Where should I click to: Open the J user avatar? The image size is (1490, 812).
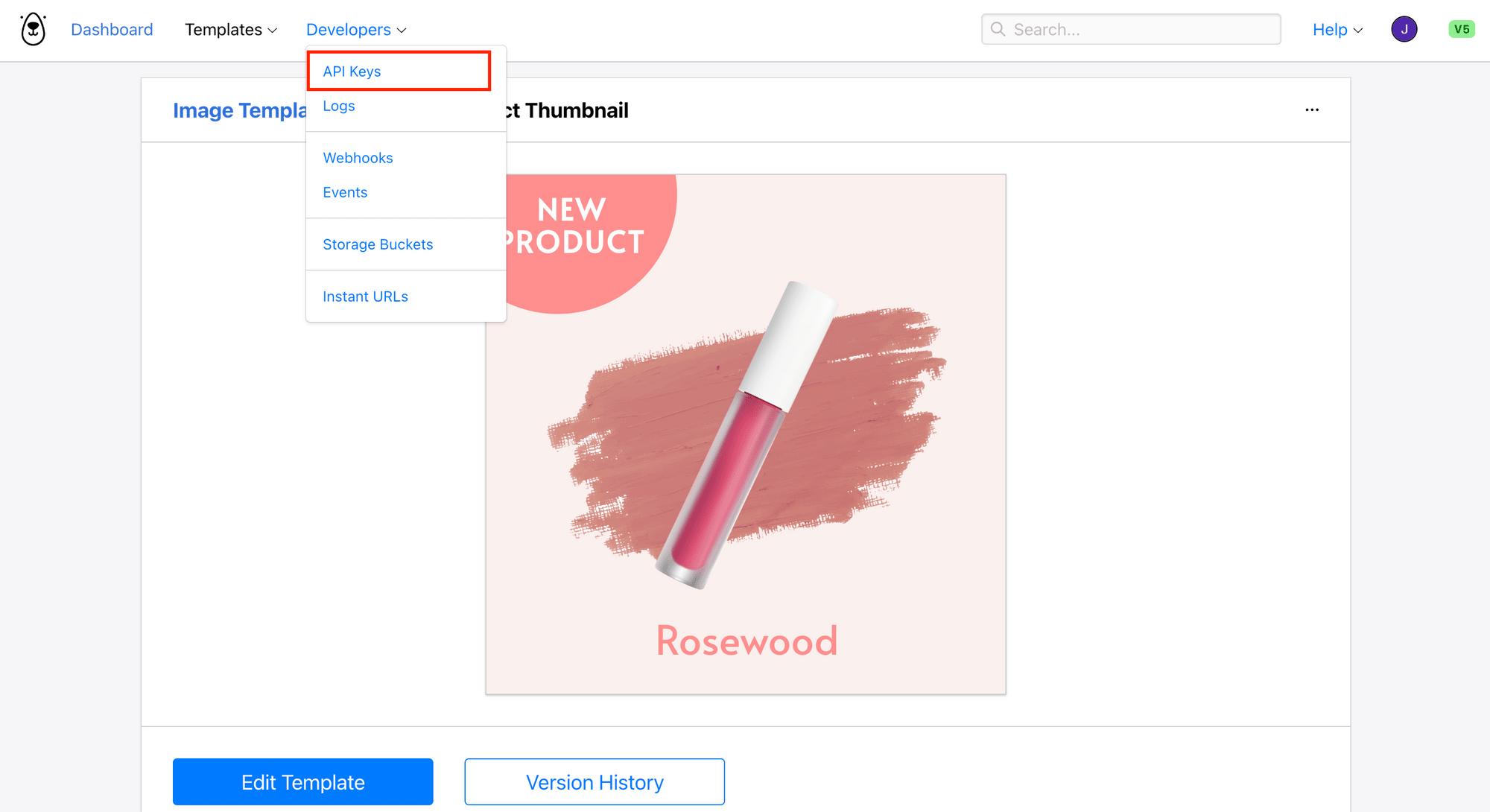click(1404, 30)
